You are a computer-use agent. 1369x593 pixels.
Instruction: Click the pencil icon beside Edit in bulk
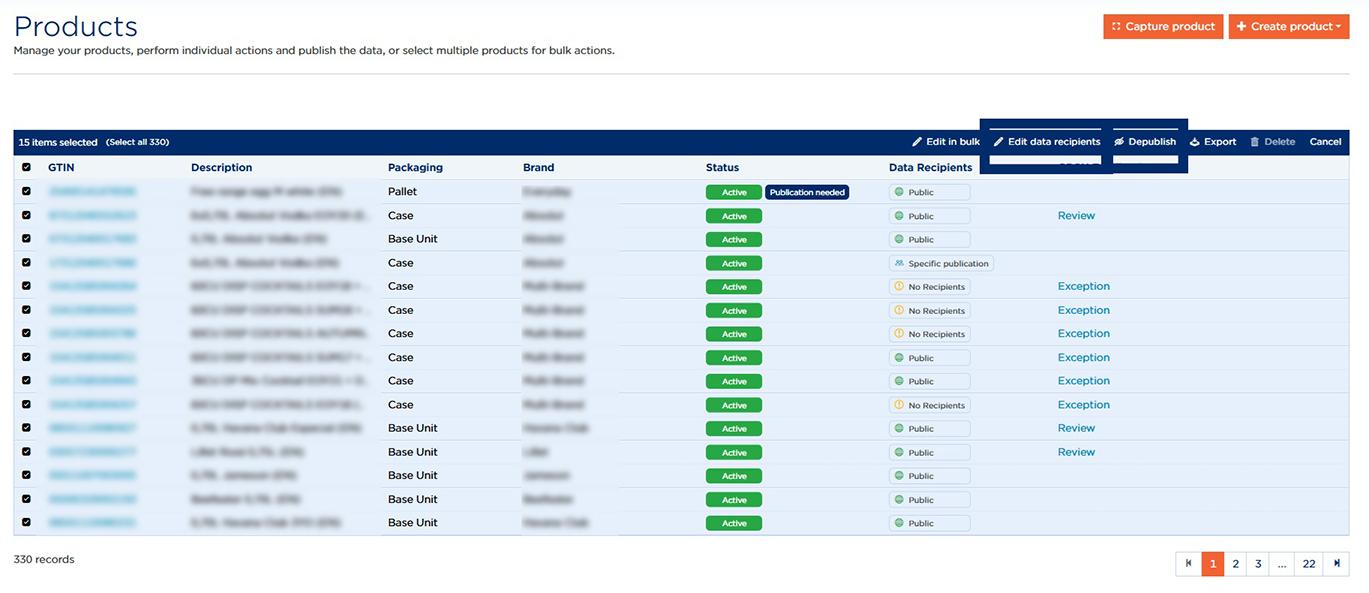(x=917, y=142)
